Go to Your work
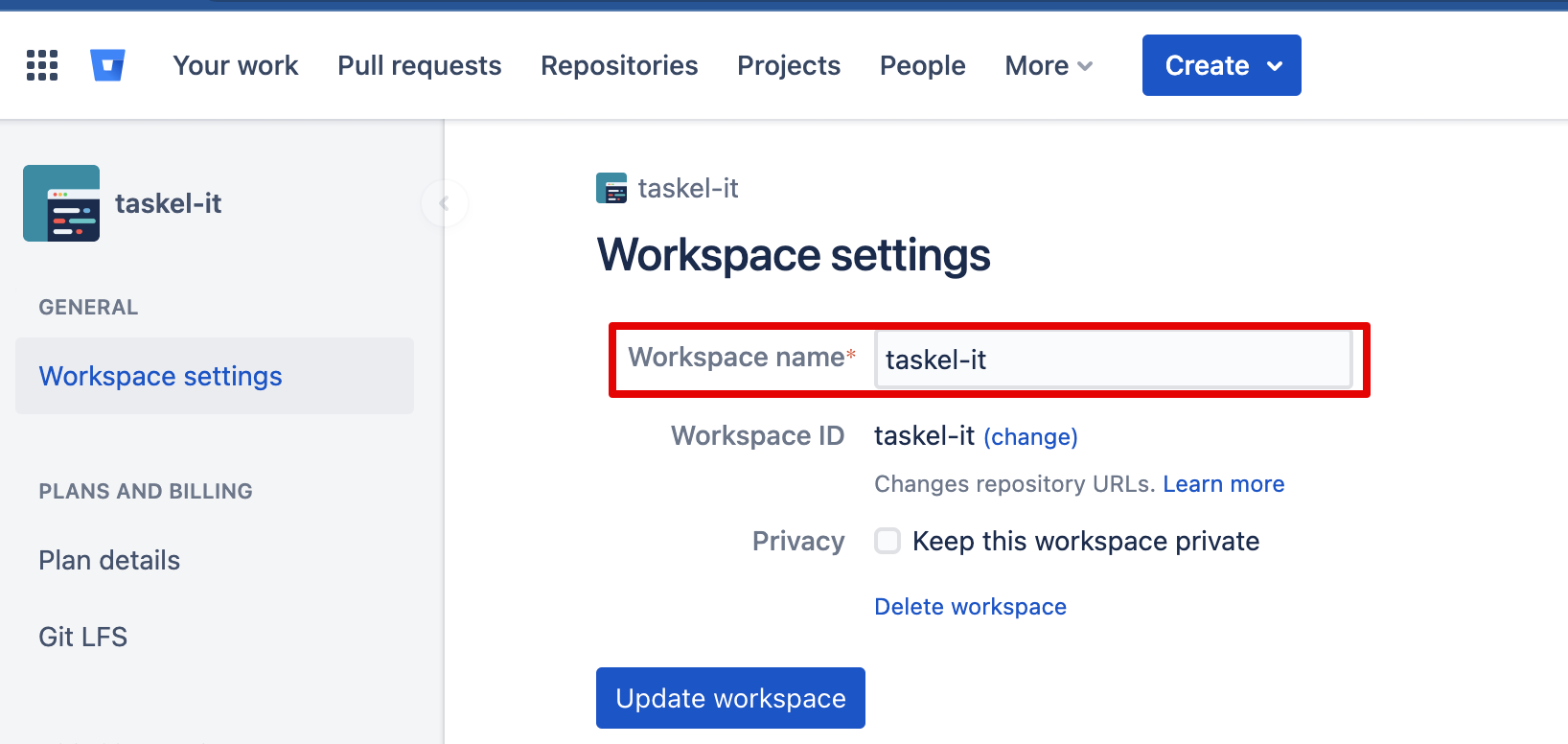 236,65
